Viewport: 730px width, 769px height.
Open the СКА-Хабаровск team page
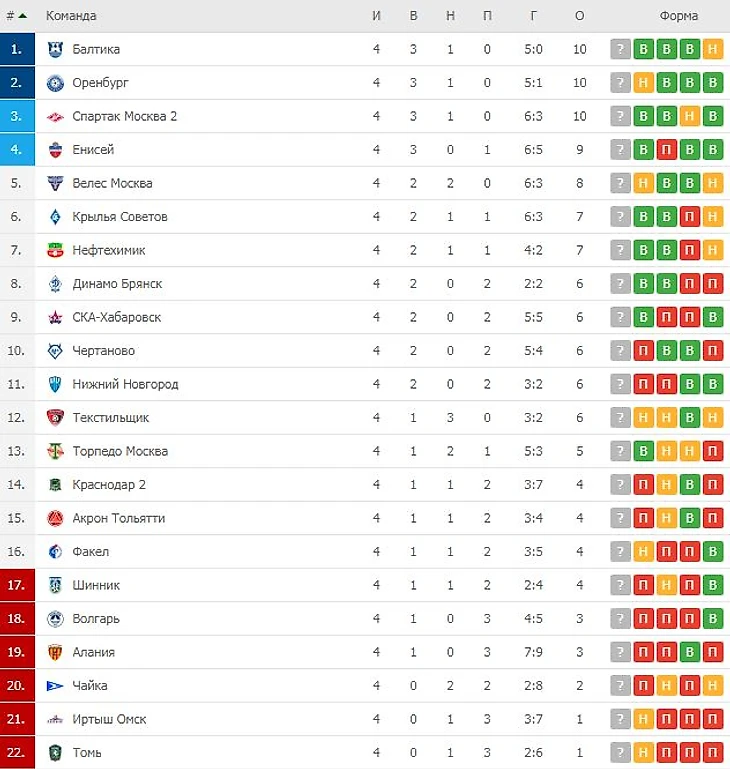(x=116, y=317)
